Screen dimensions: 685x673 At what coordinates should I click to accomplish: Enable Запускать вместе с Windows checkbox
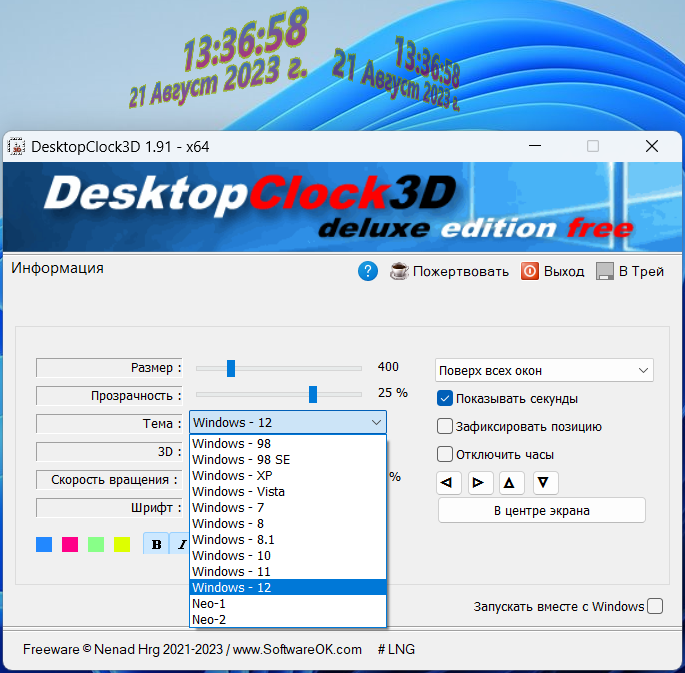(655, 606)
